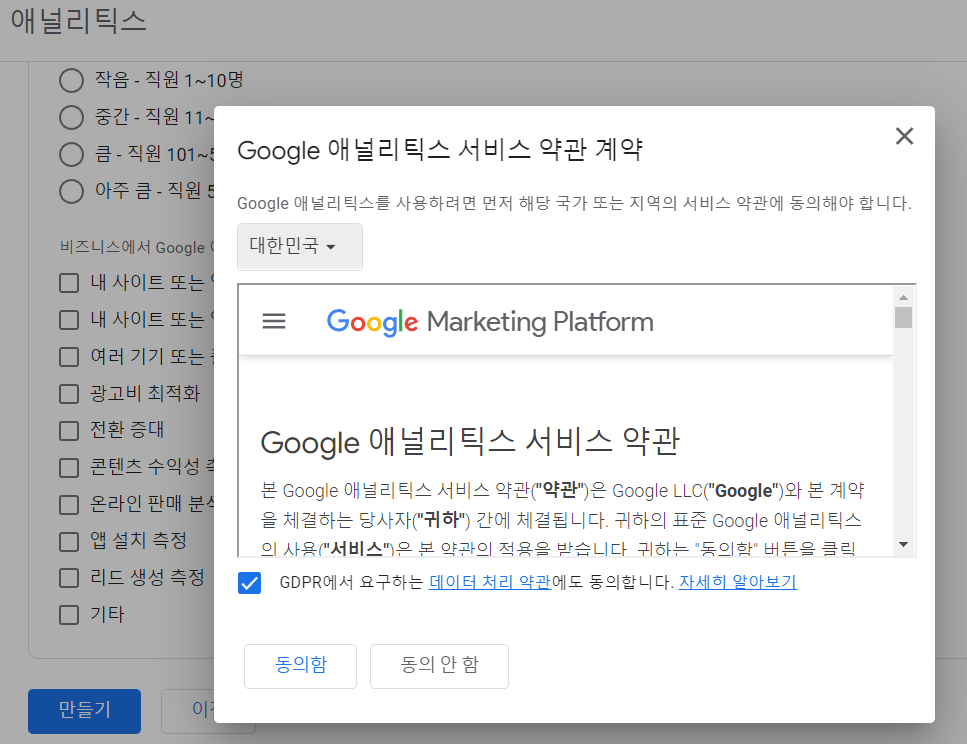967x744 pixels.
Task: Check the 앱 설치 측정 option
Action: [x=68, y=540]
